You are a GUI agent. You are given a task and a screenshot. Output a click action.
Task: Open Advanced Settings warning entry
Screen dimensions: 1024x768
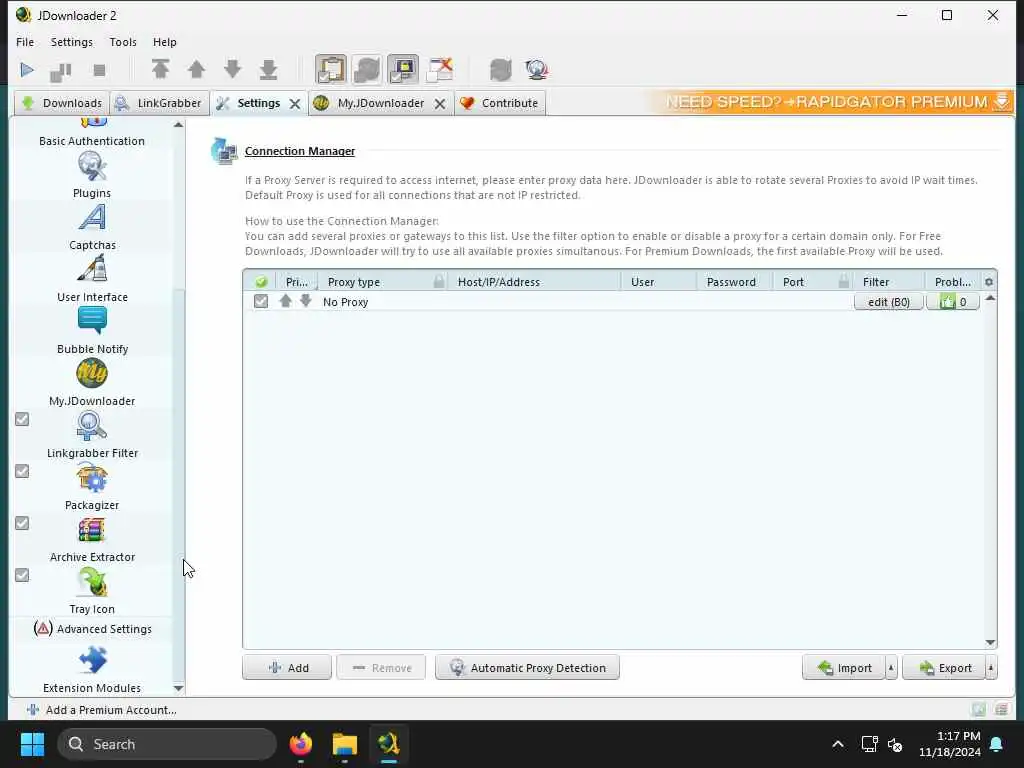click(x=93, y=629)
